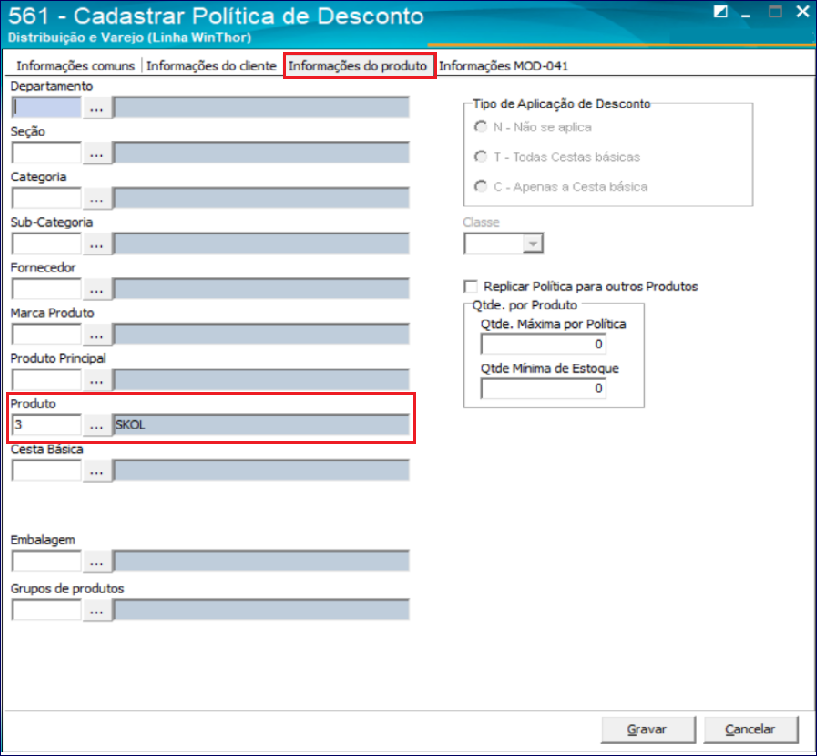Open the Produto Principal lookup ellipsis button
The width and height of the screenshot is (817, 756).
tap(96, 380)
